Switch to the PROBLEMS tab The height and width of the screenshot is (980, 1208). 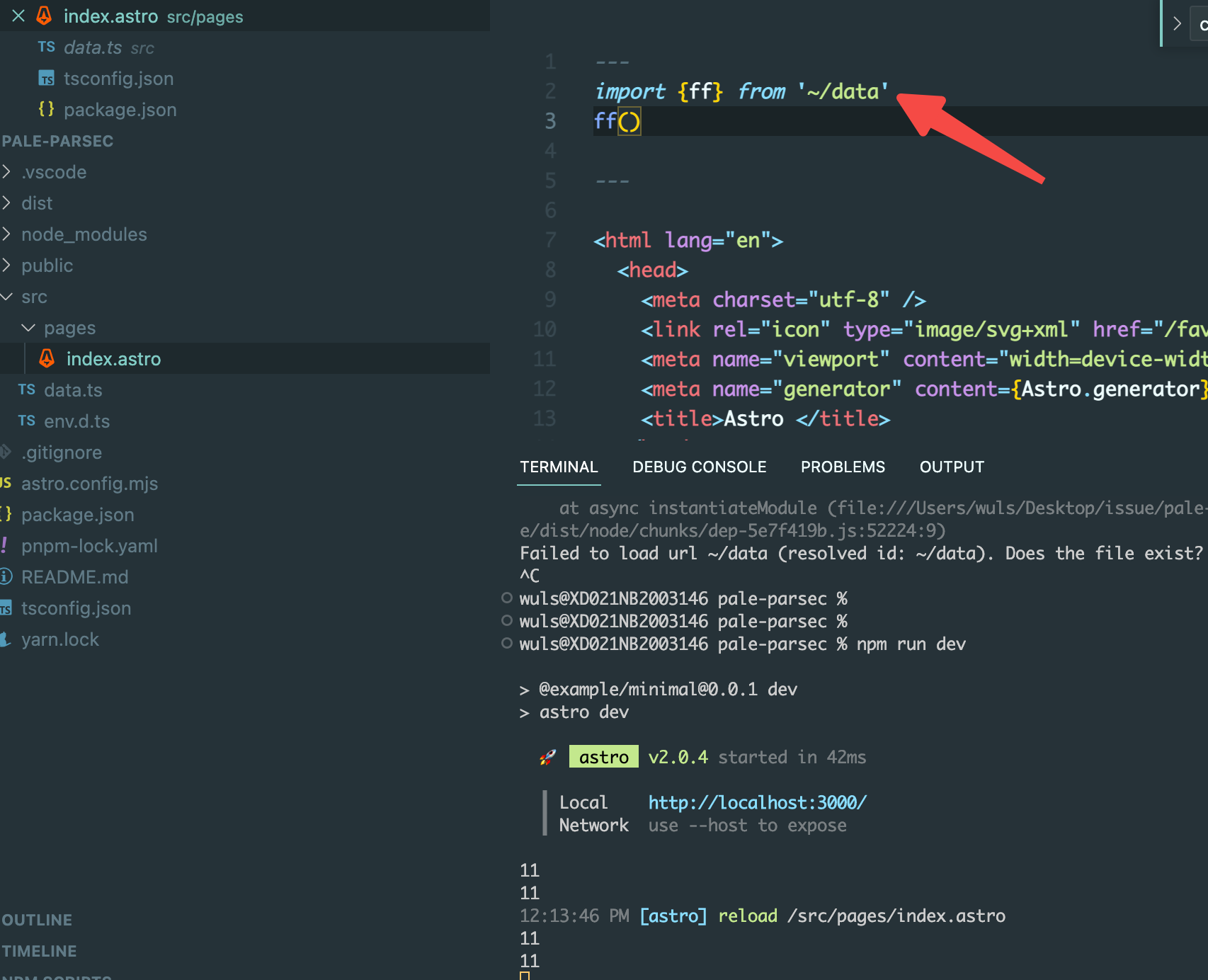[843, 467]
